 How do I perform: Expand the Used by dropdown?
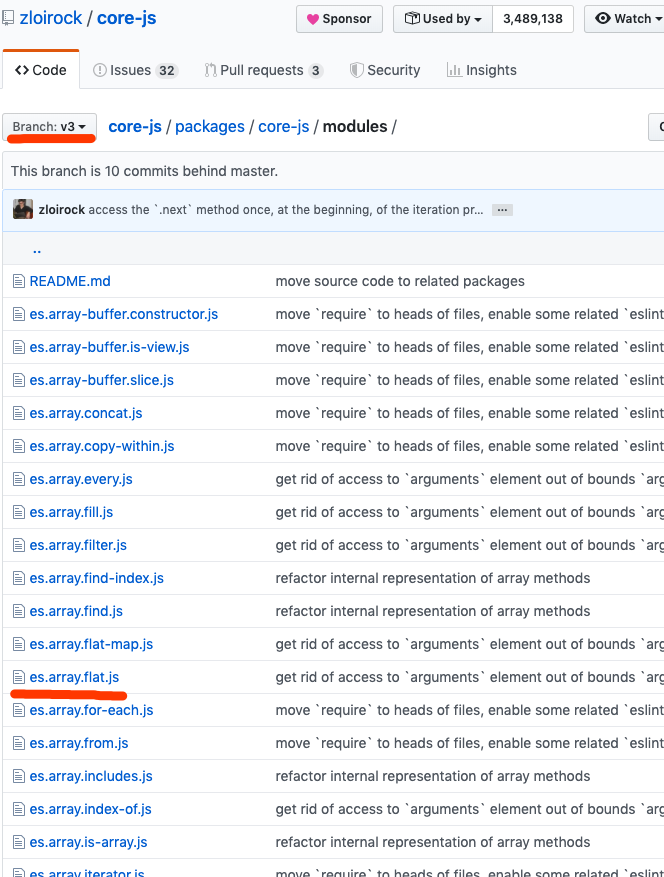pos(442,19)
